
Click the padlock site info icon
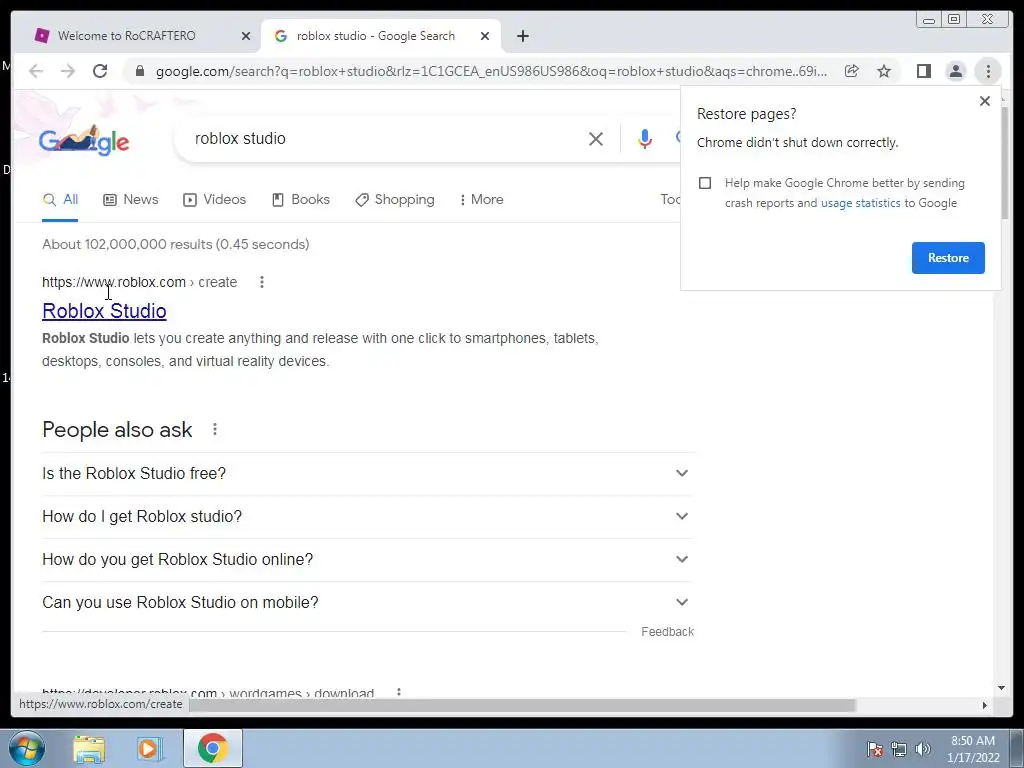point(140,71)
